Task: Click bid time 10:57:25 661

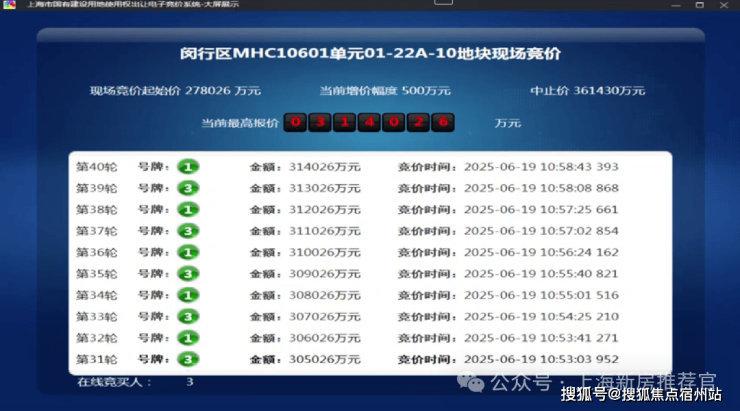Action: (x=580, y=210)
